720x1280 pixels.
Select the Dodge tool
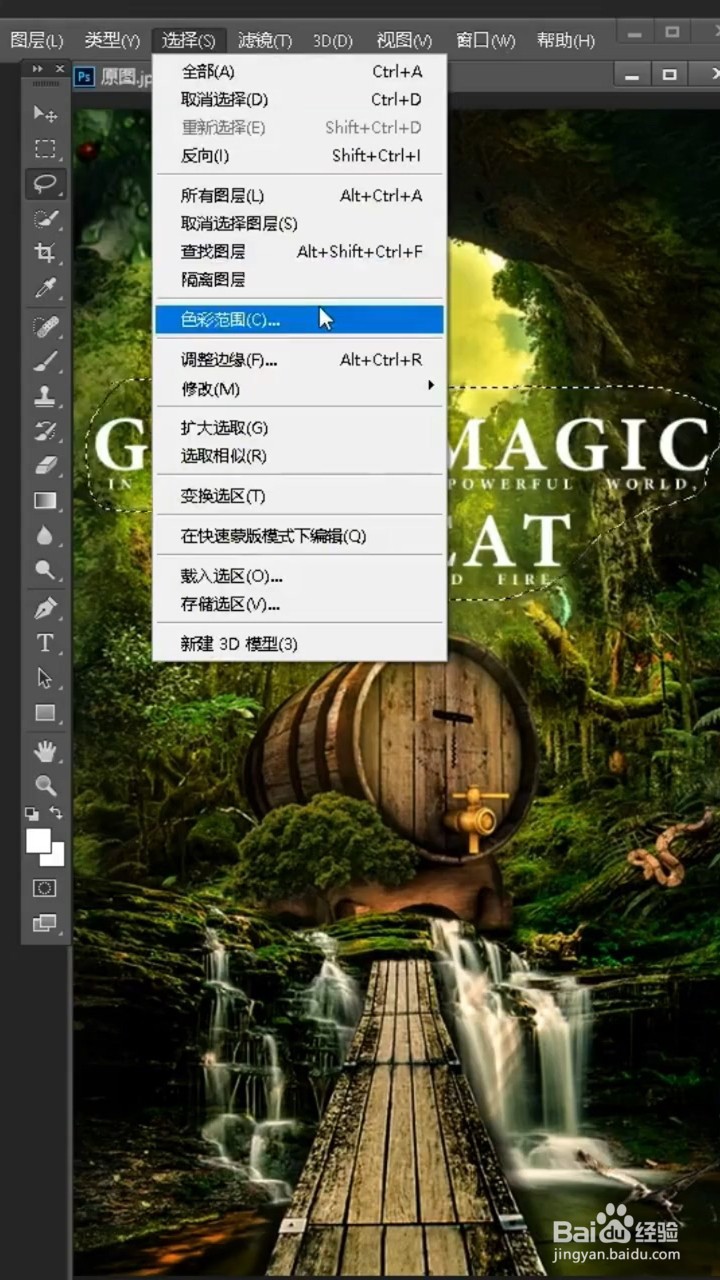(45, 571)
